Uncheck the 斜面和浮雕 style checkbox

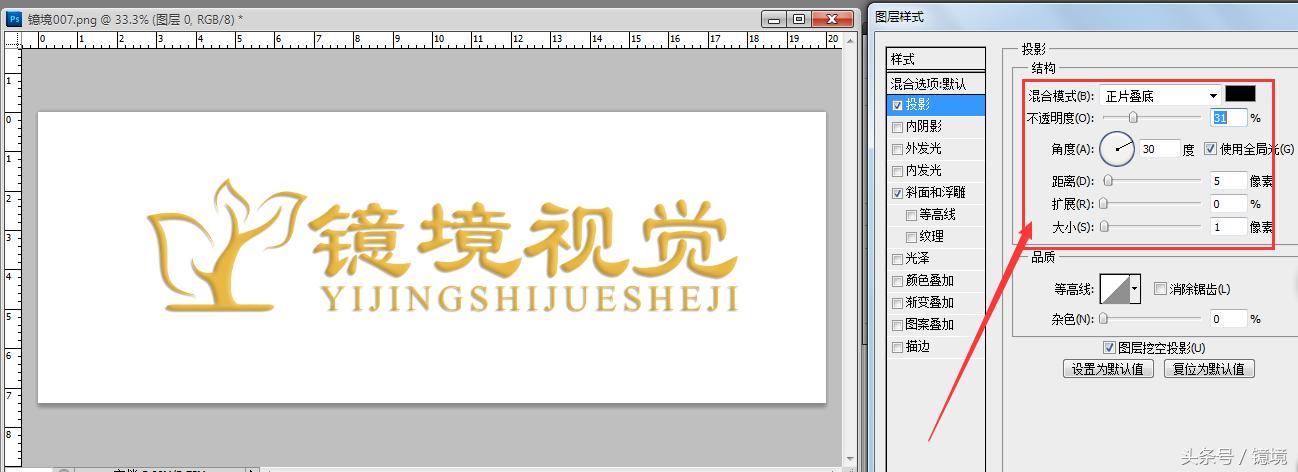tap(898, 193)
